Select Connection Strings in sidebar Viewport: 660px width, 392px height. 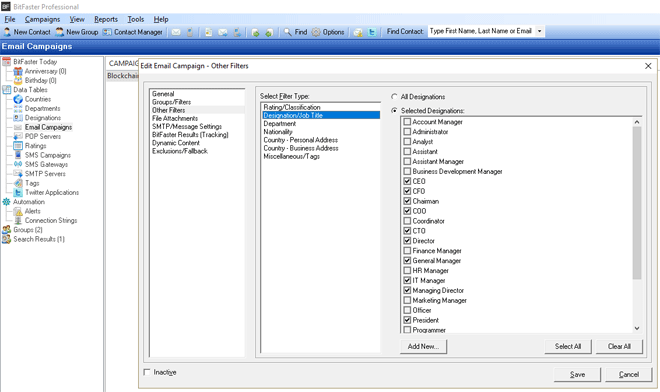51,220
